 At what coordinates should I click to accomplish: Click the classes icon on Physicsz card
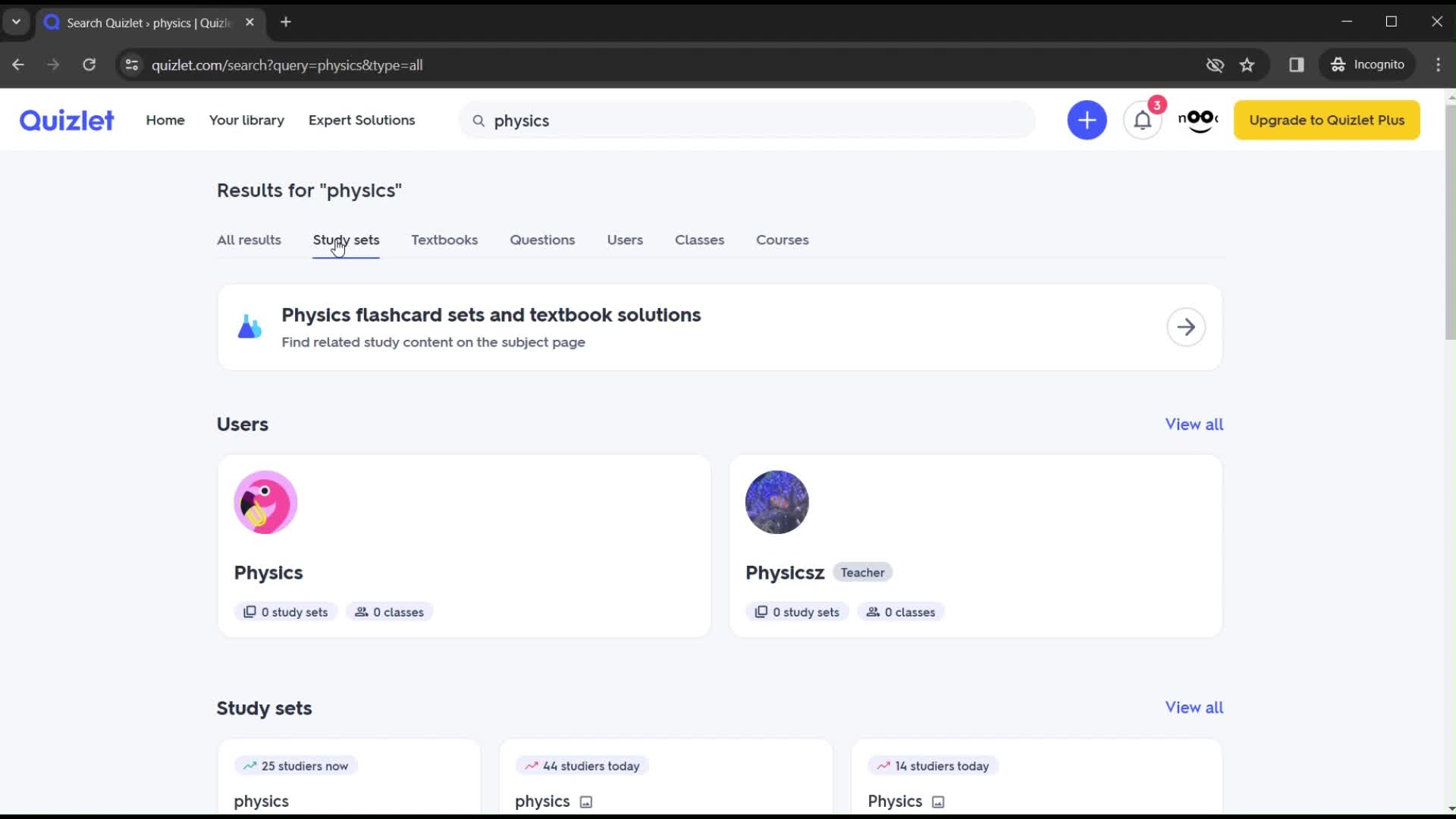(873, 611)
